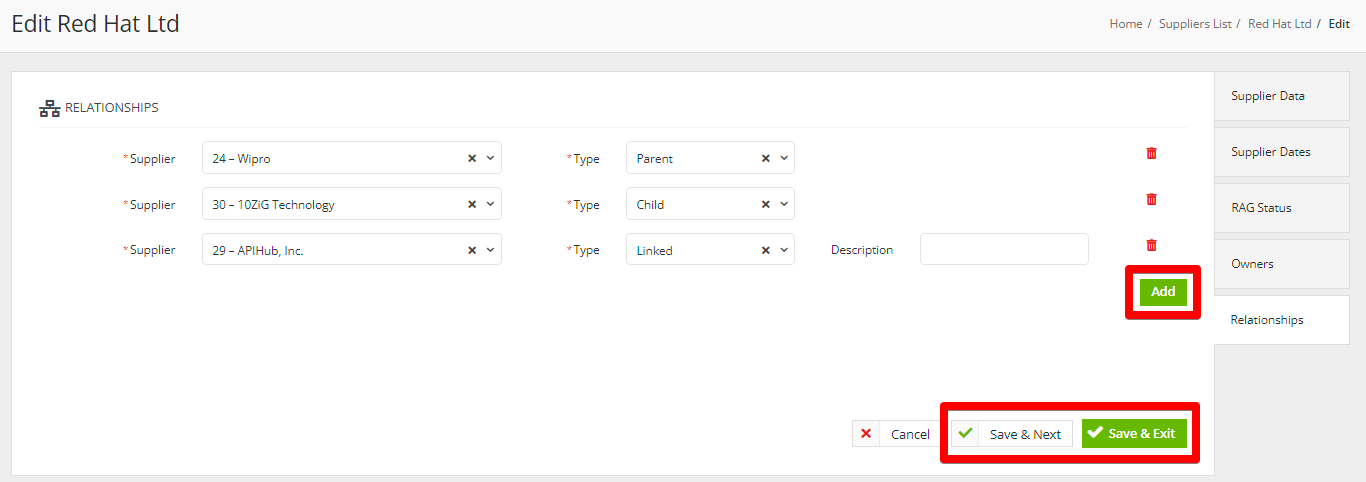
Task: Delete the APIHub, Inc. relationship row
Action: pos(1151,245)
